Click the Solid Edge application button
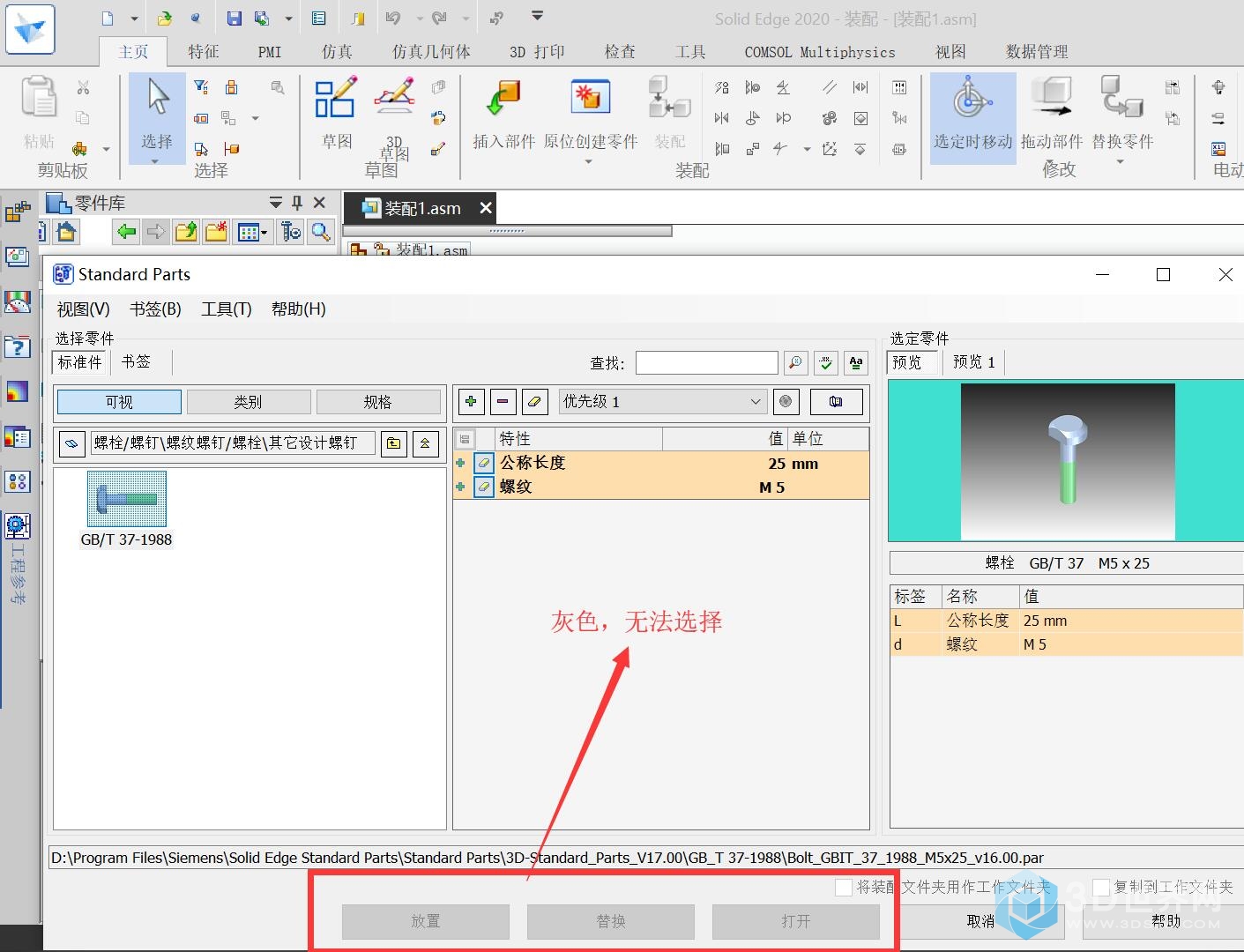 click(x=30, y=28)
